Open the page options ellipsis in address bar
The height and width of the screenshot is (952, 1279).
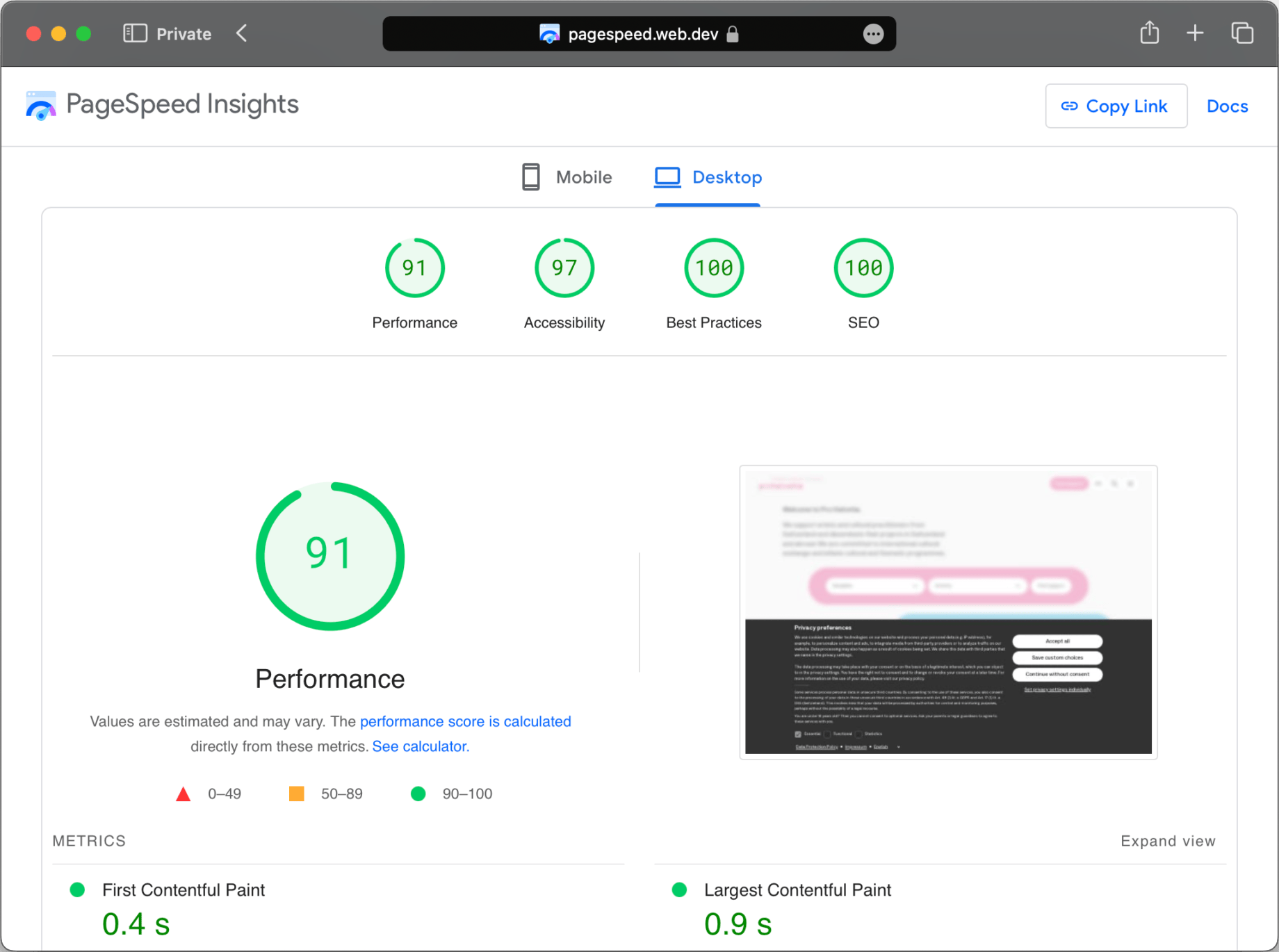pos(873,34)
